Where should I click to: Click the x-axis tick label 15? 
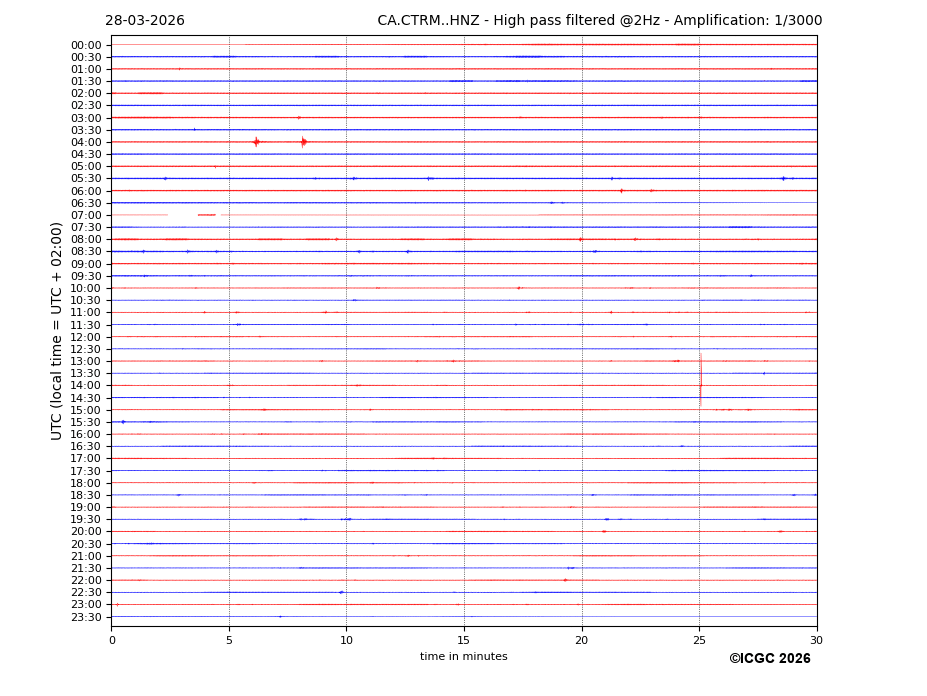click(464, 640)
